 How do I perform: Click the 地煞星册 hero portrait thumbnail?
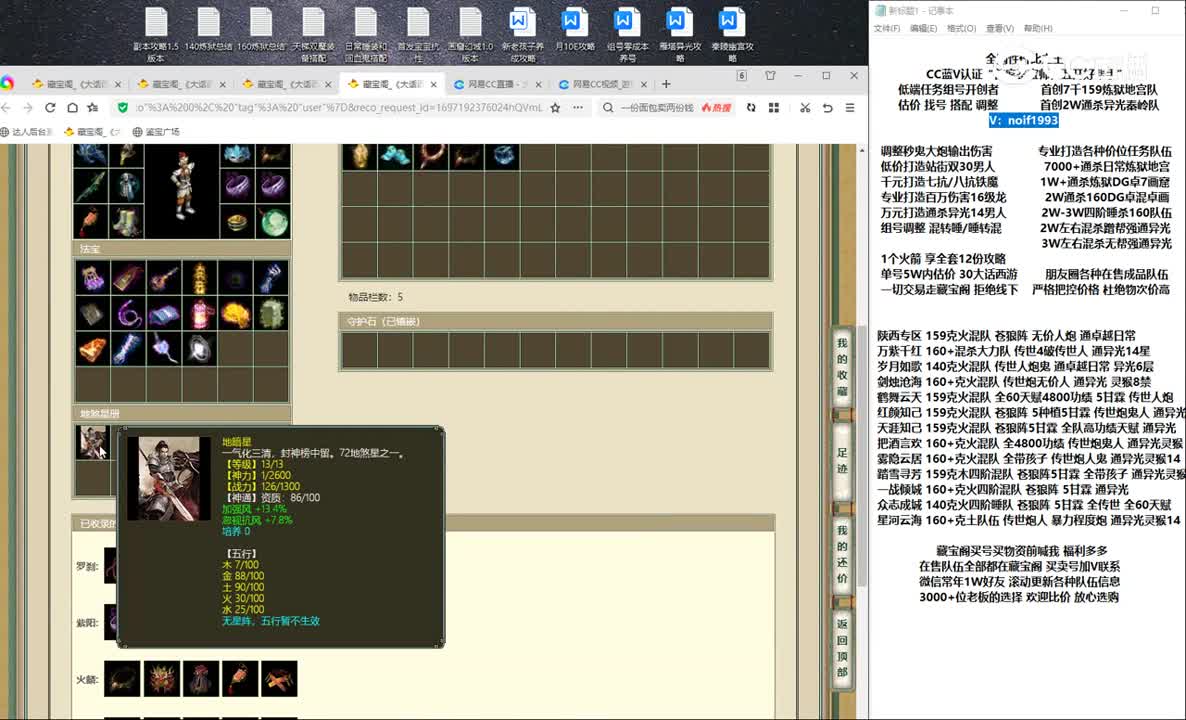tap(93, 442)
